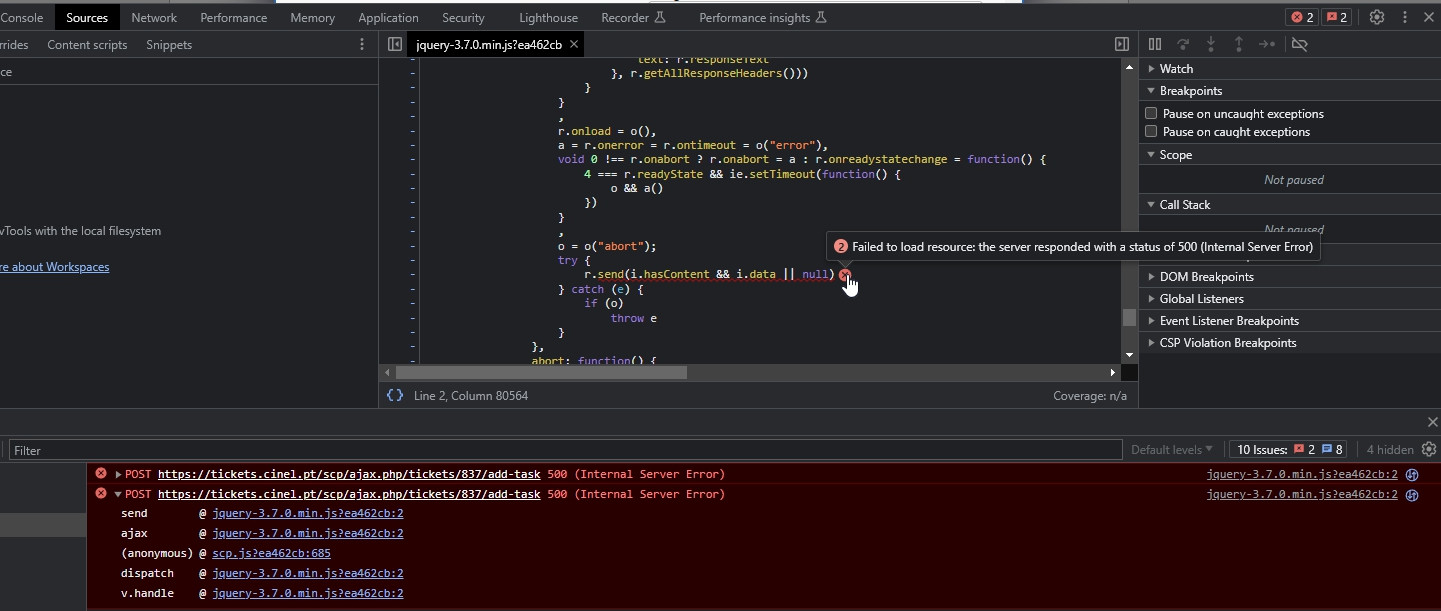
Task: Expand CSP Violation Breakpoints section
Action: [x=1290, y=343]
